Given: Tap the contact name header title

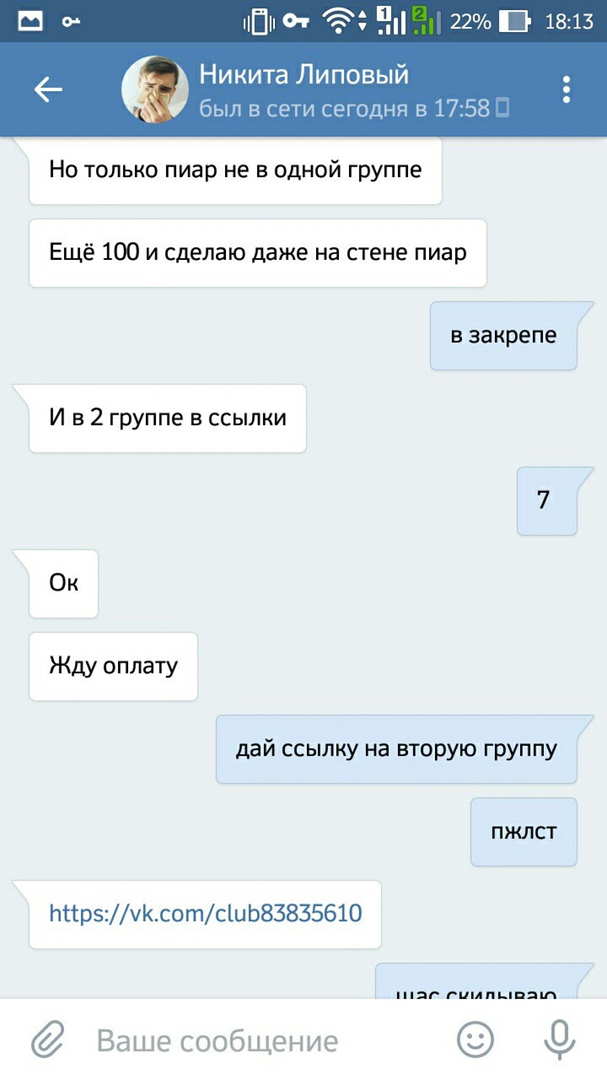Looking at the screenshot, I should pos(304,74).
